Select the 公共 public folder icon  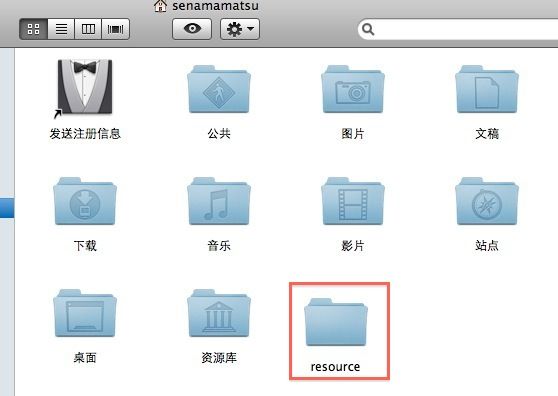[219, 89]
